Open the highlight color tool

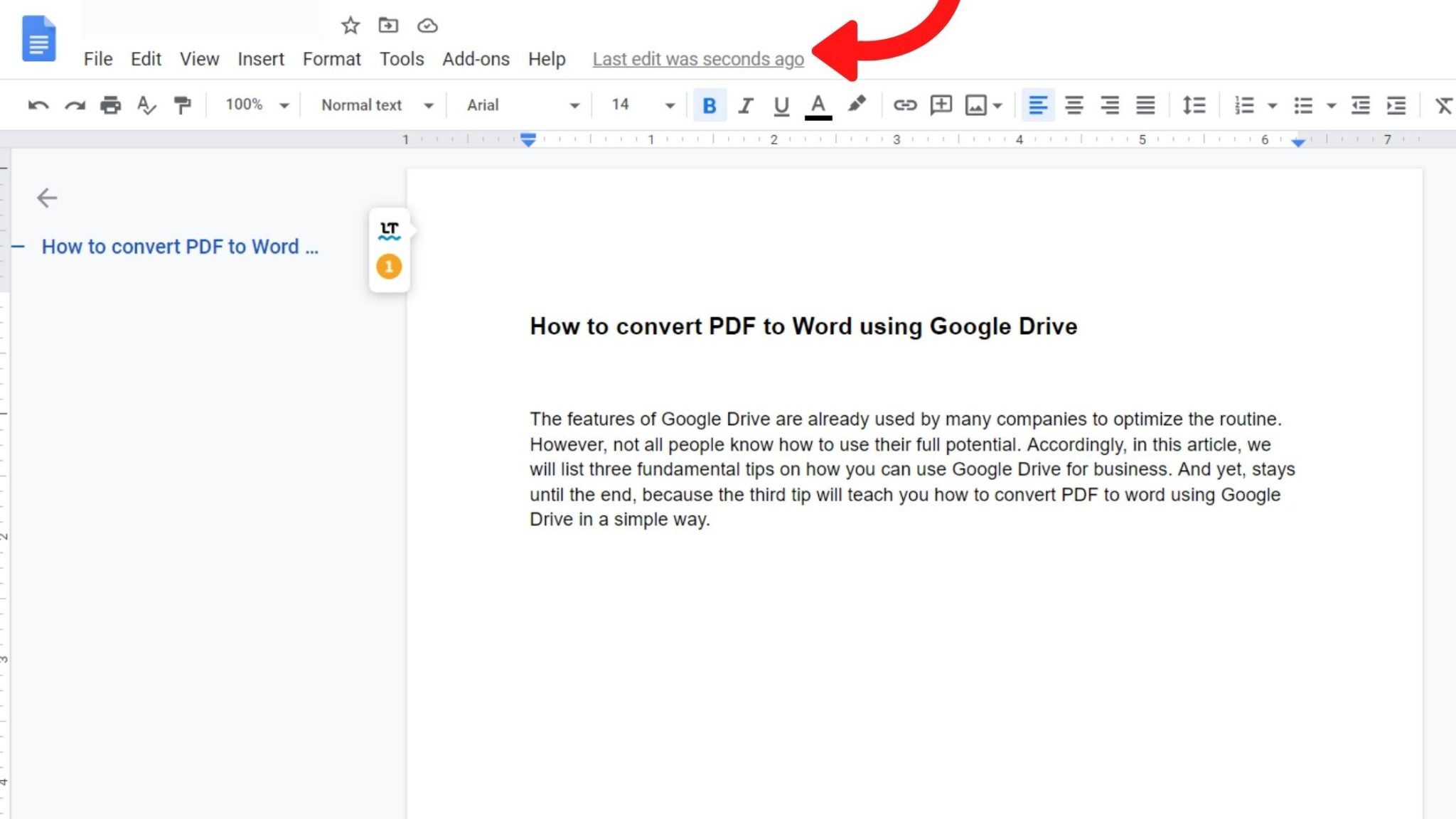[857, 105]
